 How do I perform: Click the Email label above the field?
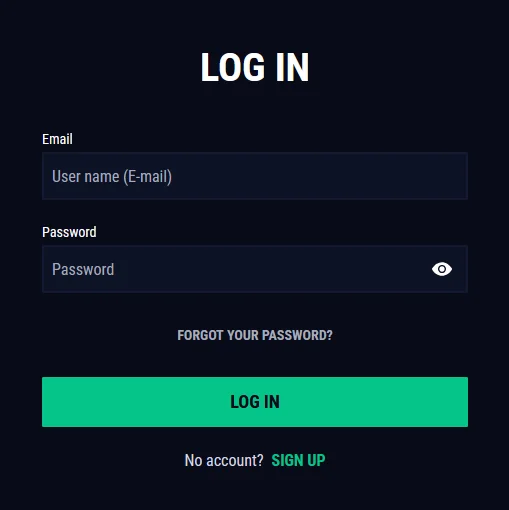(x=57, y=139)
